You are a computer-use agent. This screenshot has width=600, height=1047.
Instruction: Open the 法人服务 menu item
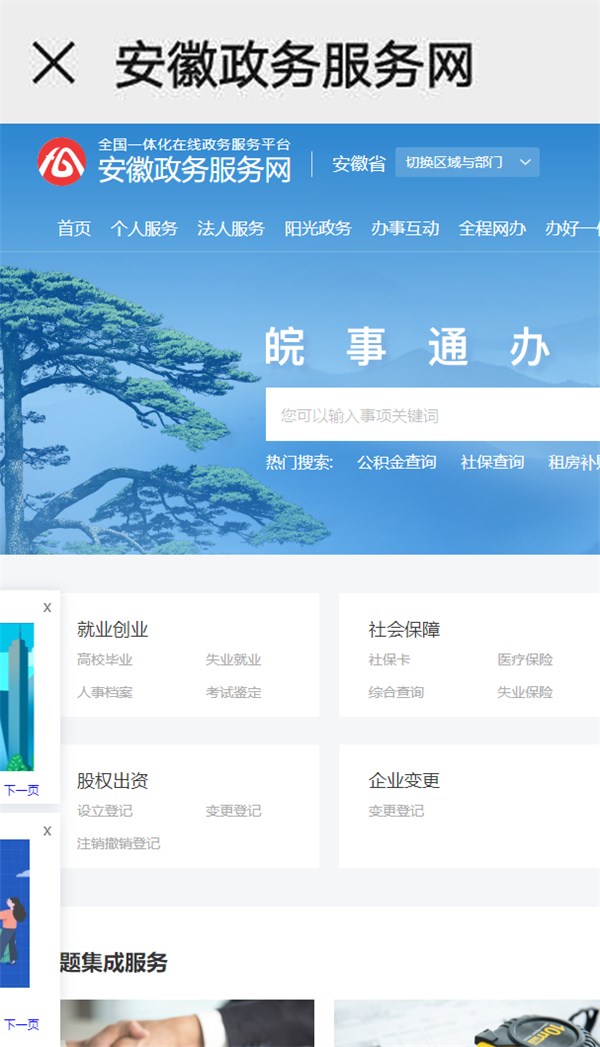(x=231, y=228)
